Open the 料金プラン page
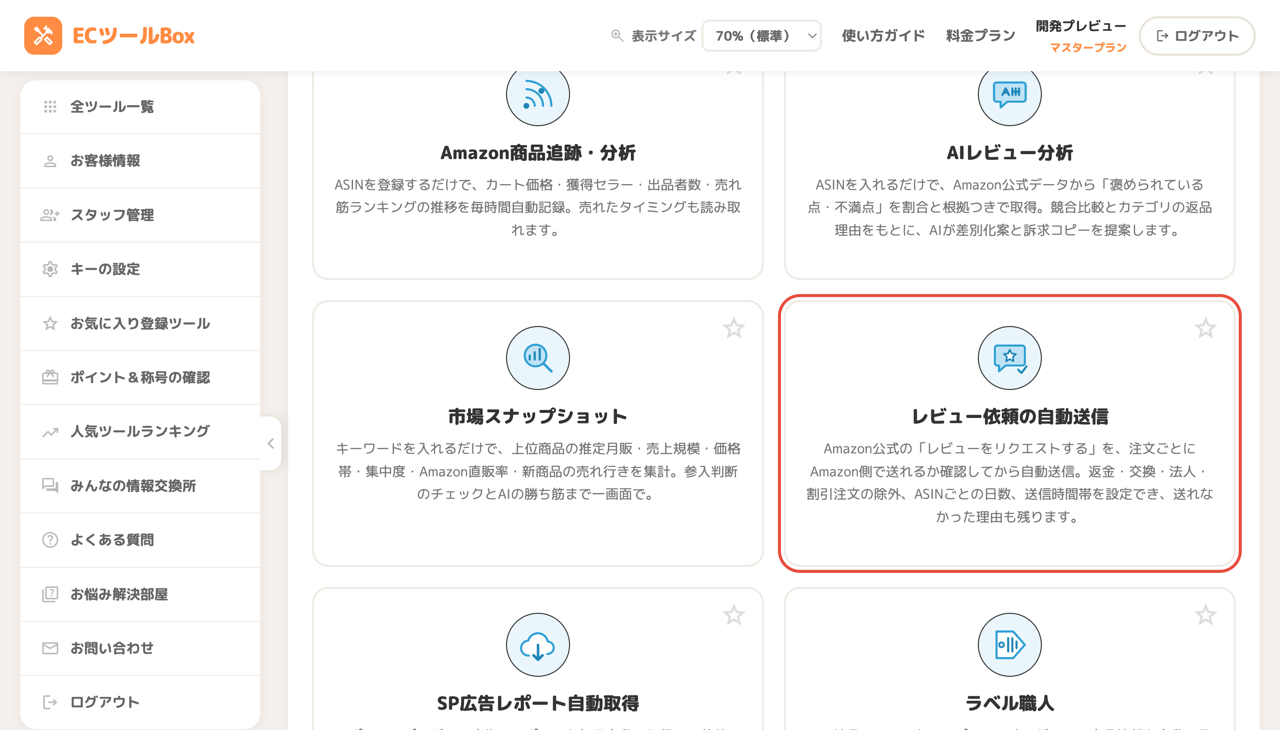The width and height of the screenshot is (1280, 730). point(980,36)
